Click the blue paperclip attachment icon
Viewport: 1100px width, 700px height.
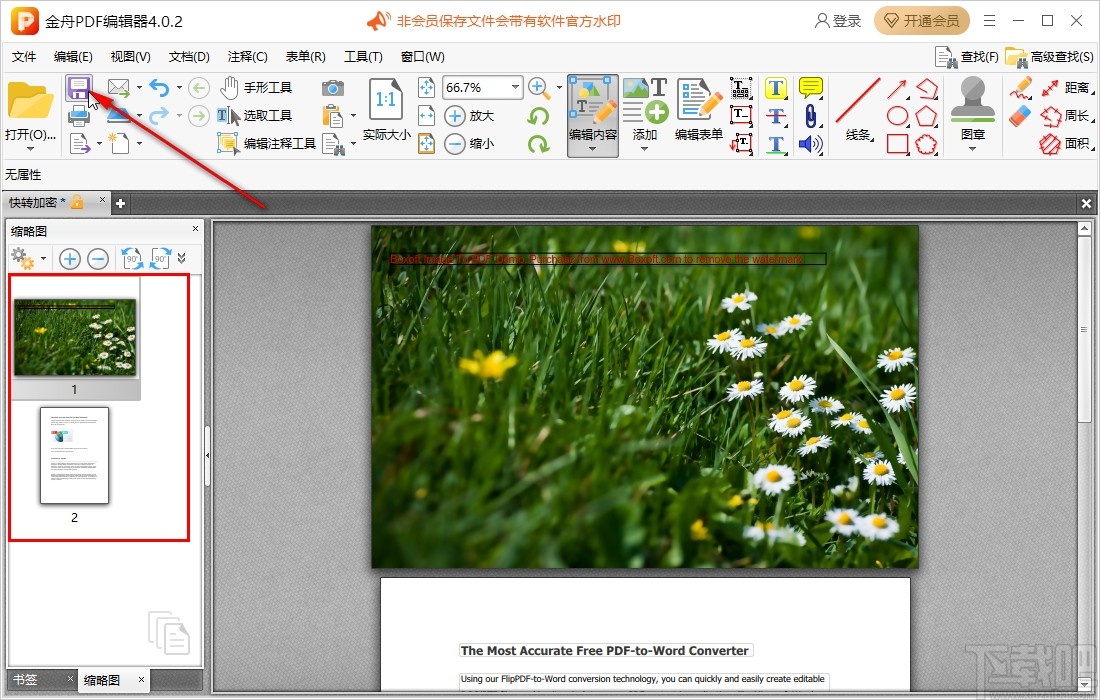(x=811, y=116)
